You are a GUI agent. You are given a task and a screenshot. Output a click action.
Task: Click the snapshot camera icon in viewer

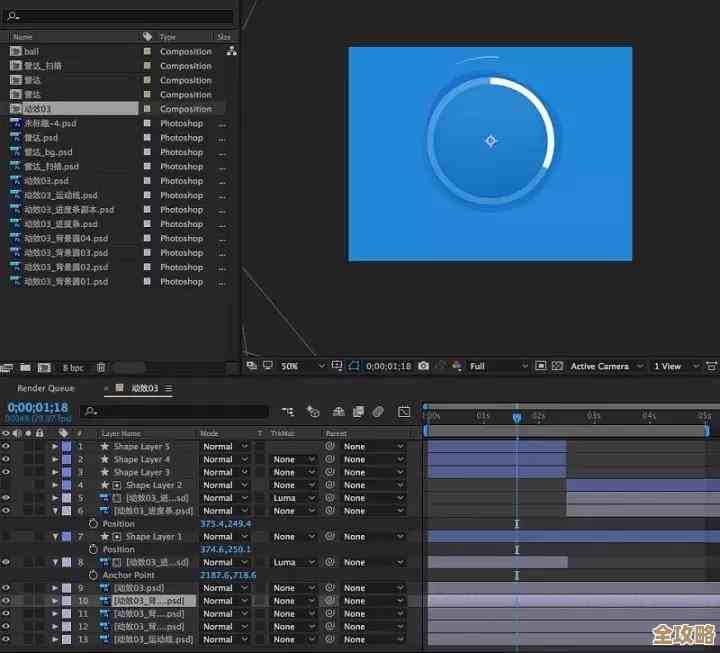(x=424, y=367)
